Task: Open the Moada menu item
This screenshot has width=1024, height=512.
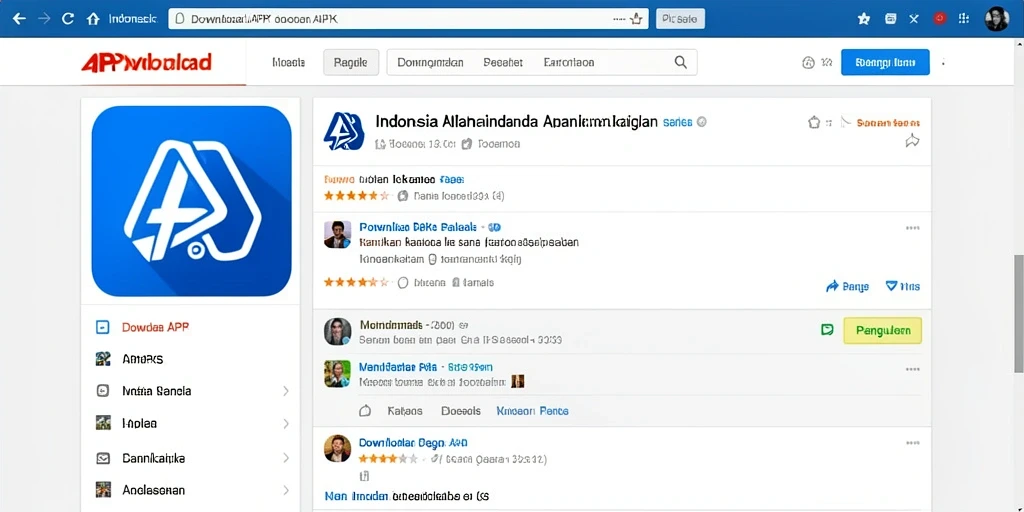Action: coord(288,63)
